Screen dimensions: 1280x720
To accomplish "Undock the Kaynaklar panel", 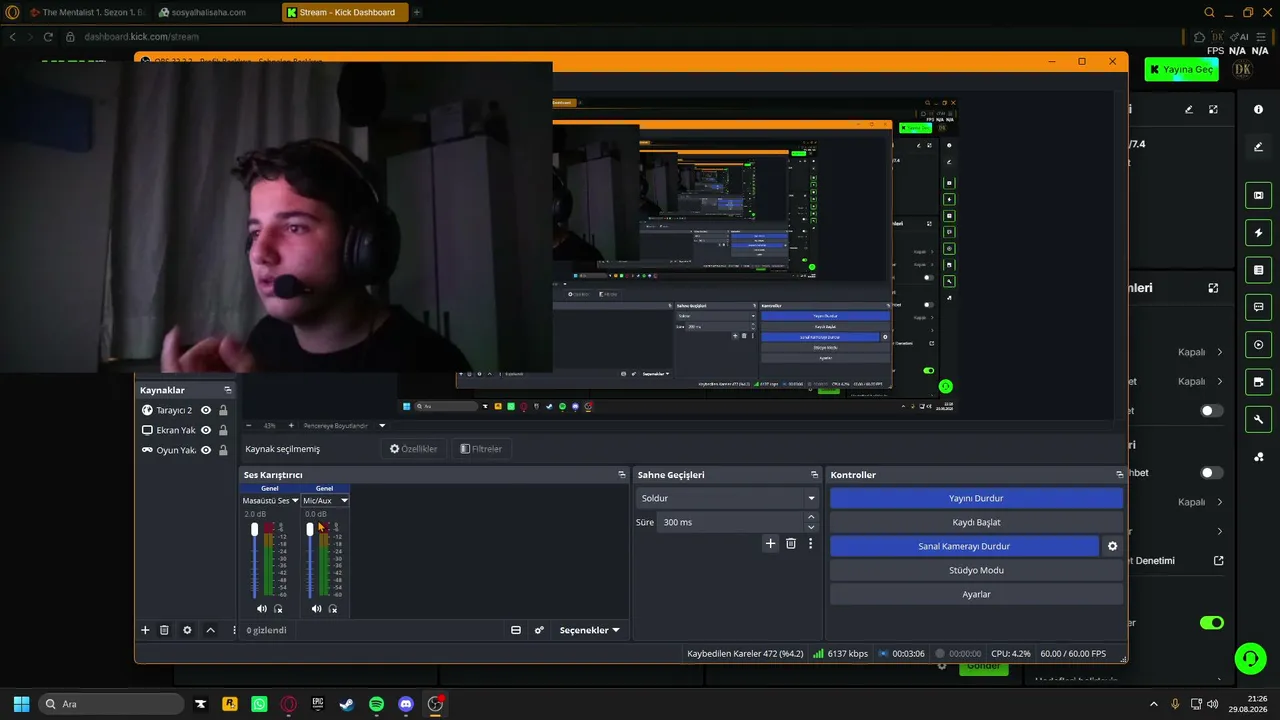I will (x=228, y=390).
